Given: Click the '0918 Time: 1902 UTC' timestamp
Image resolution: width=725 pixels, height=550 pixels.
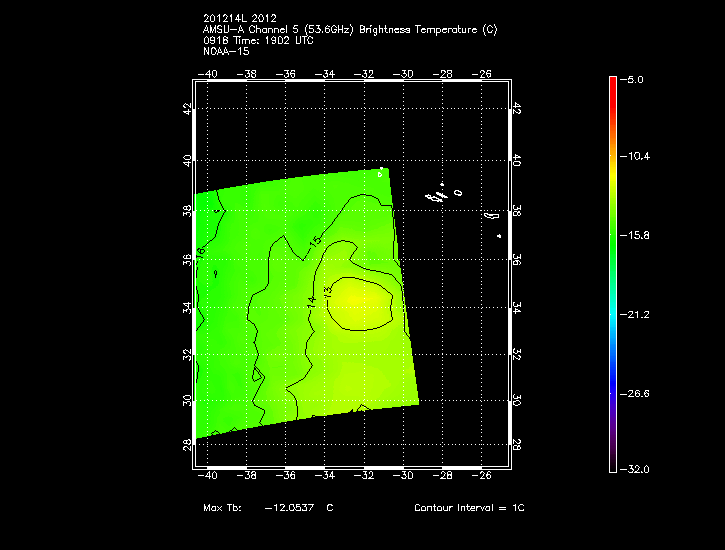Looking at the screenshot, I should pyautogui.click(x=259, y=39).
